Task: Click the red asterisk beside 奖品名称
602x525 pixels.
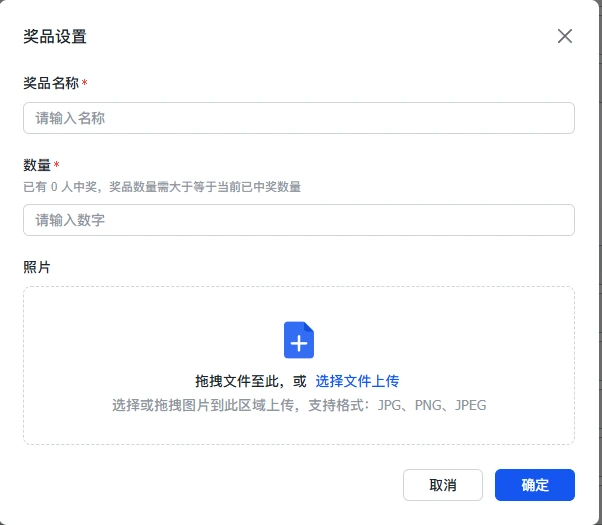Action: click(85, 83)
